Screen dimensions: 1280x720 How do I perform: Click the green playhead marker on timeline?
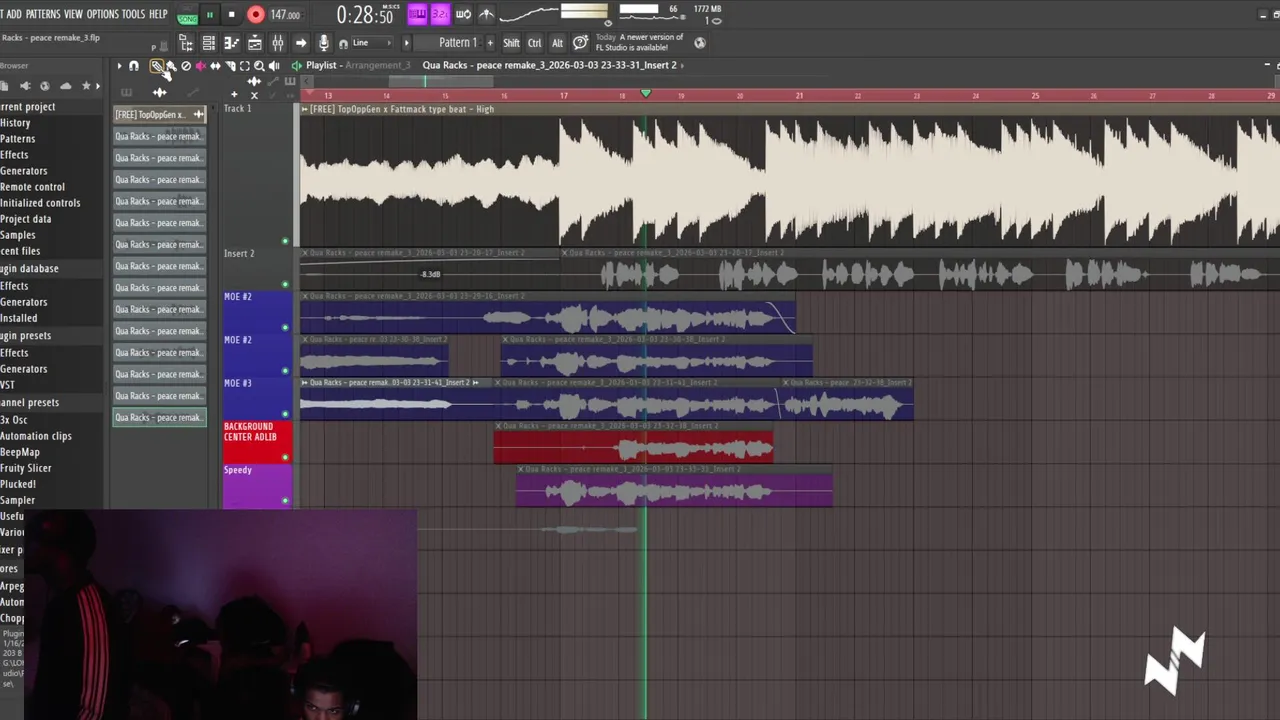646,93
